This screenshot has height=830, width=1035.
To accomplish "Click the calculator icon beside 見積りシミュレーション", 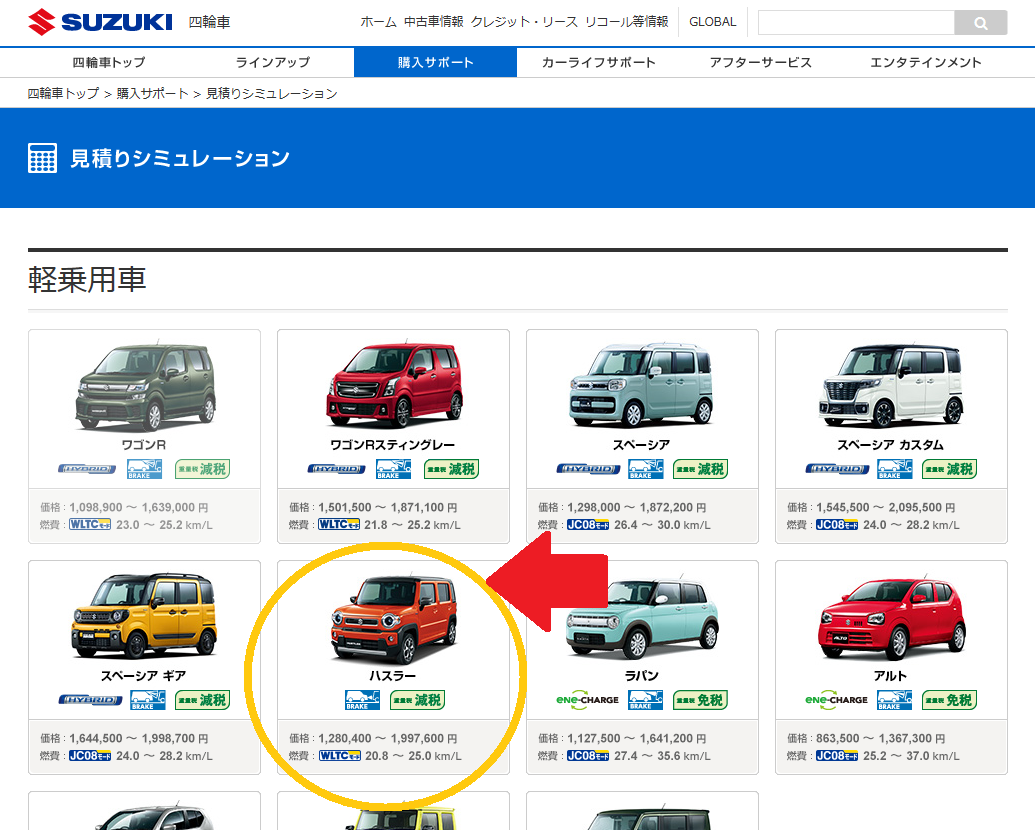I will [x=42, y=158].
